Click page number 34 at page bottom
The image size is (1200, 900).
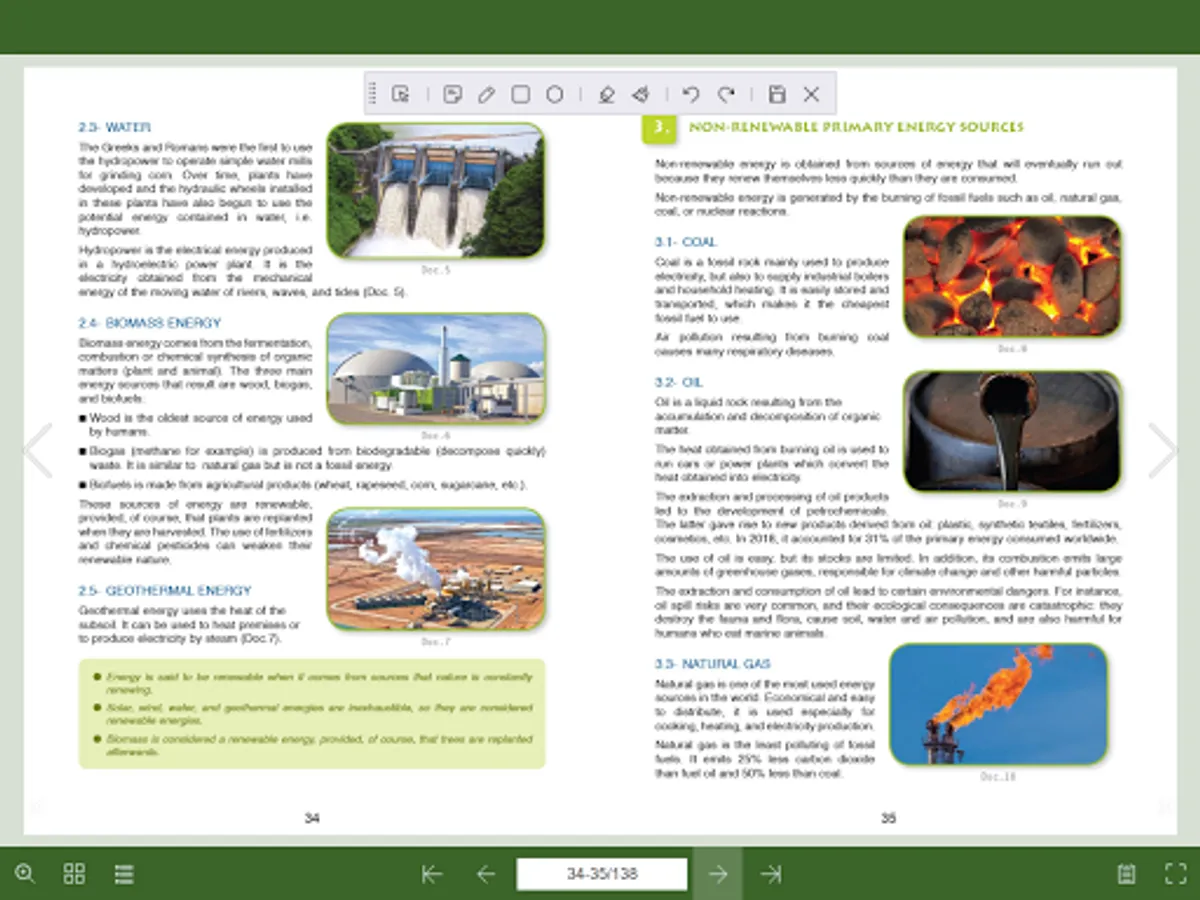[312, 818]
